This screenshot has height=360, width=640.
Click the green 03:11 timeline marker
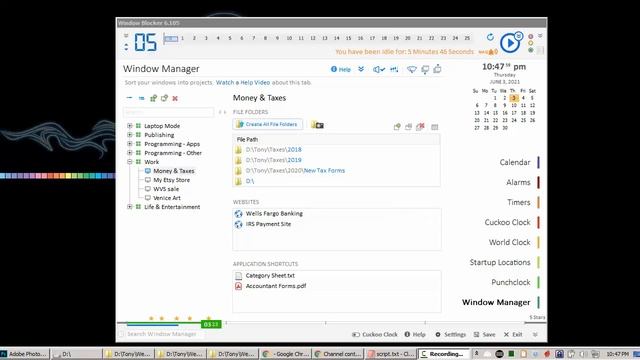pos(211,324)
